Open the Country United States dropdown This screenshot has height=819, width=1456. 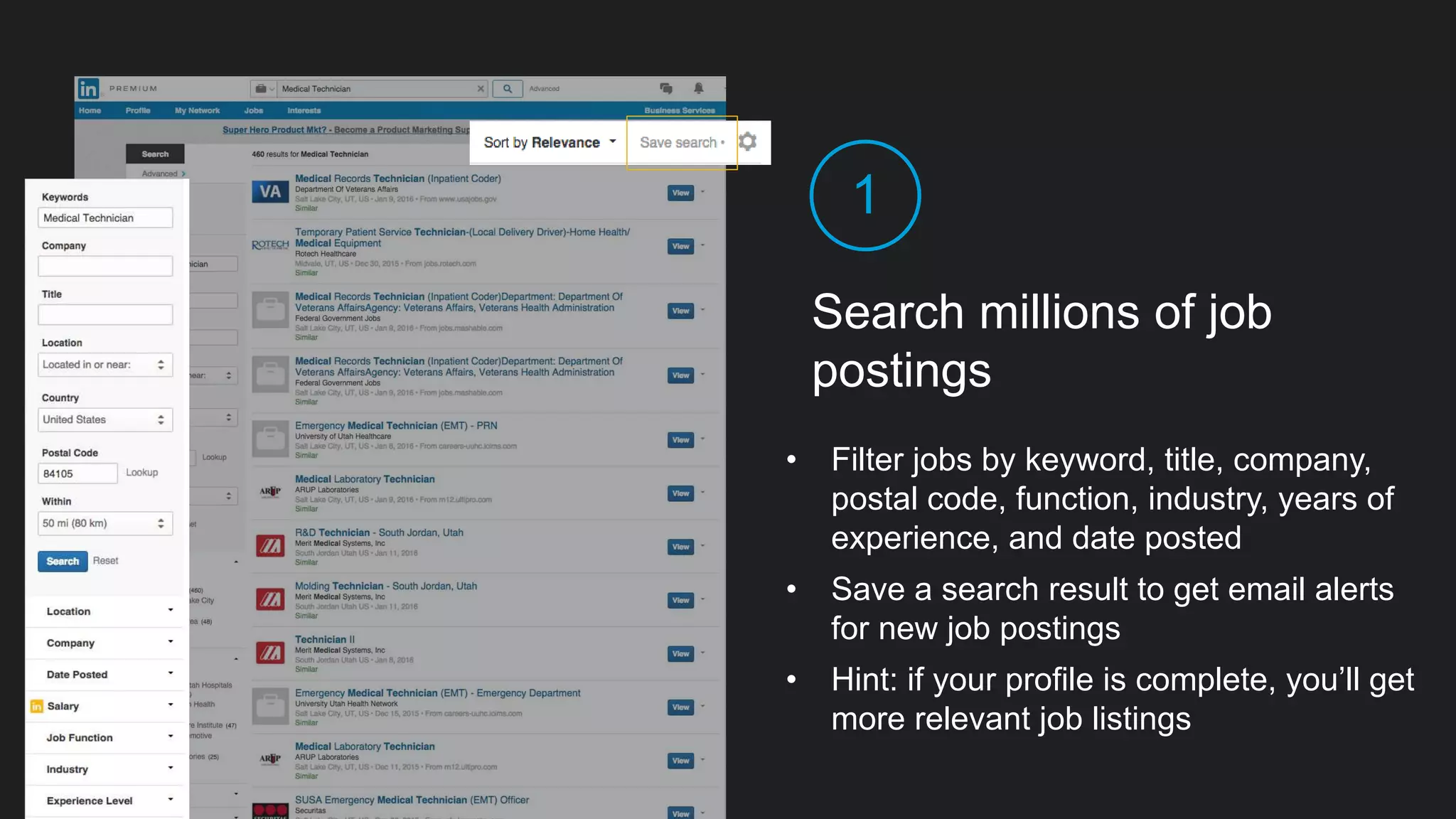tap(105, 420)
